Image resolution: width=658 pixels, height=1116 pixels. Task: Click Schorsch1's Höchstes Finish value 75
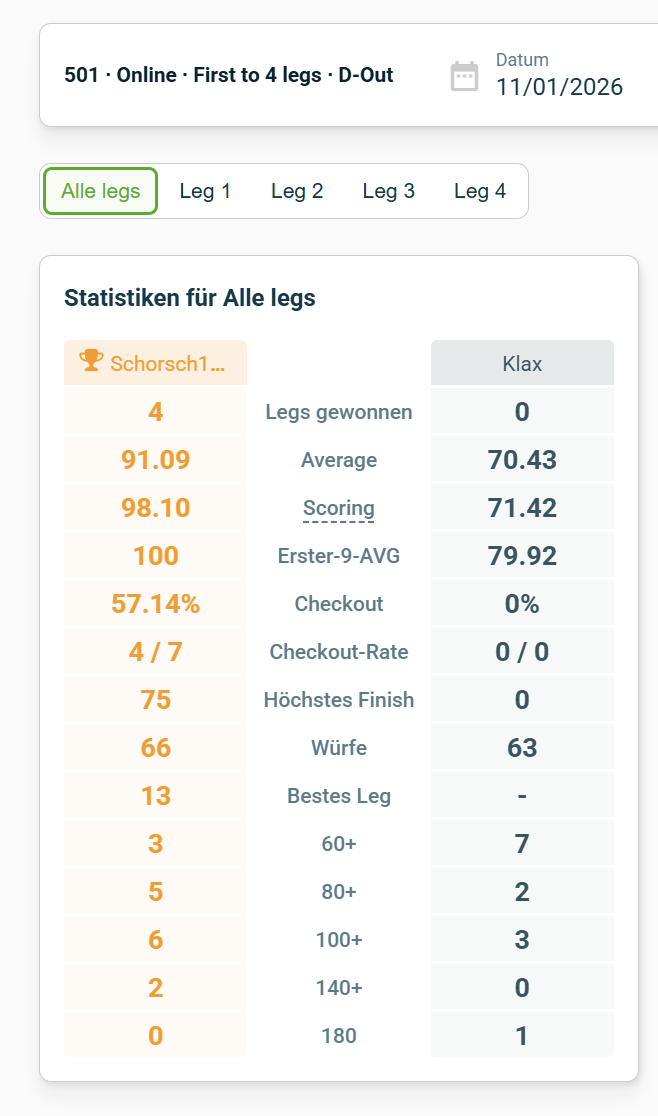[x=155, y=699]
